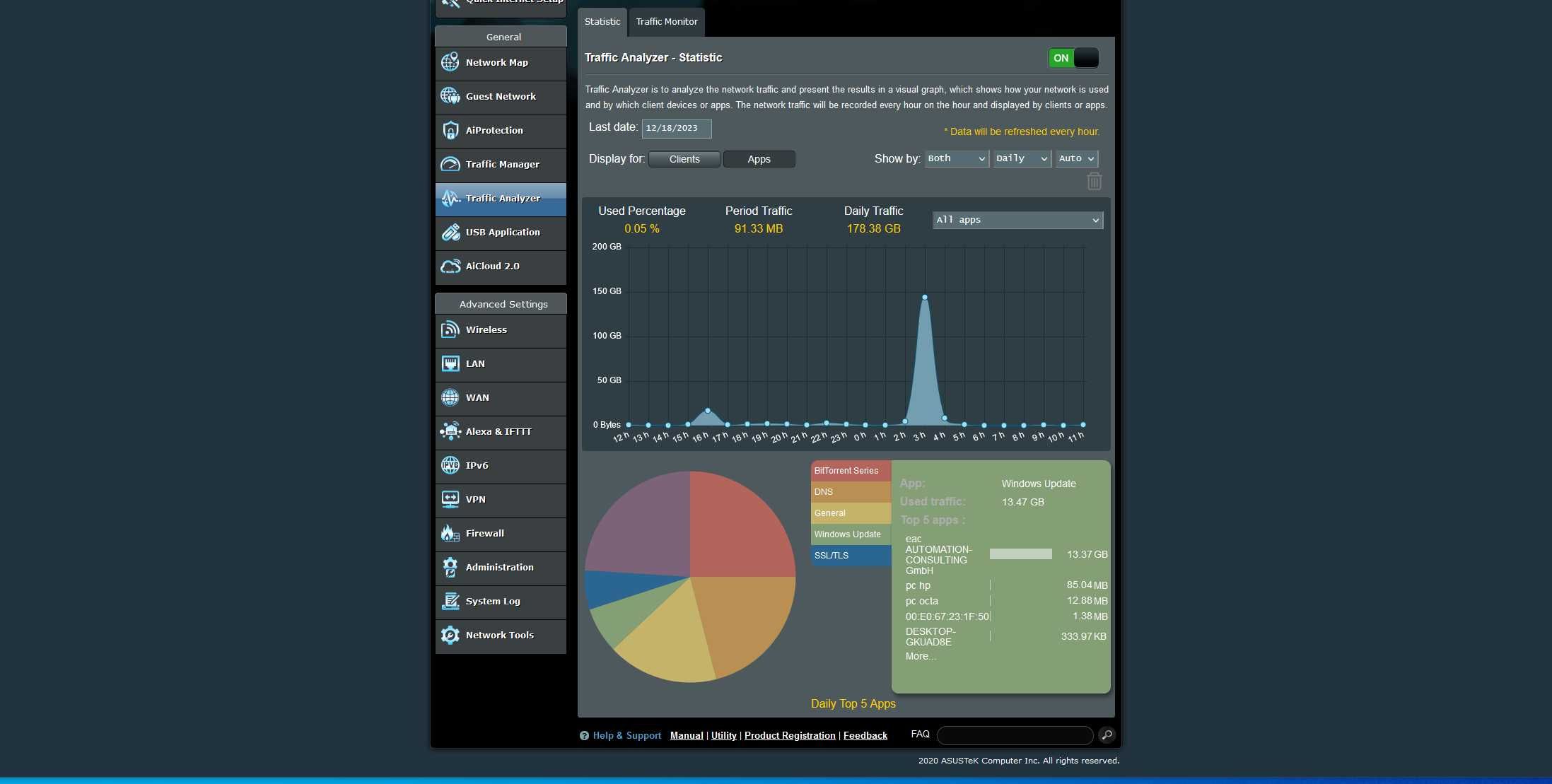This screenshot has width=1552, height=784.
Task: Click the Firewall flame icon
Action: pyautogui.click(x=450, y=533)
